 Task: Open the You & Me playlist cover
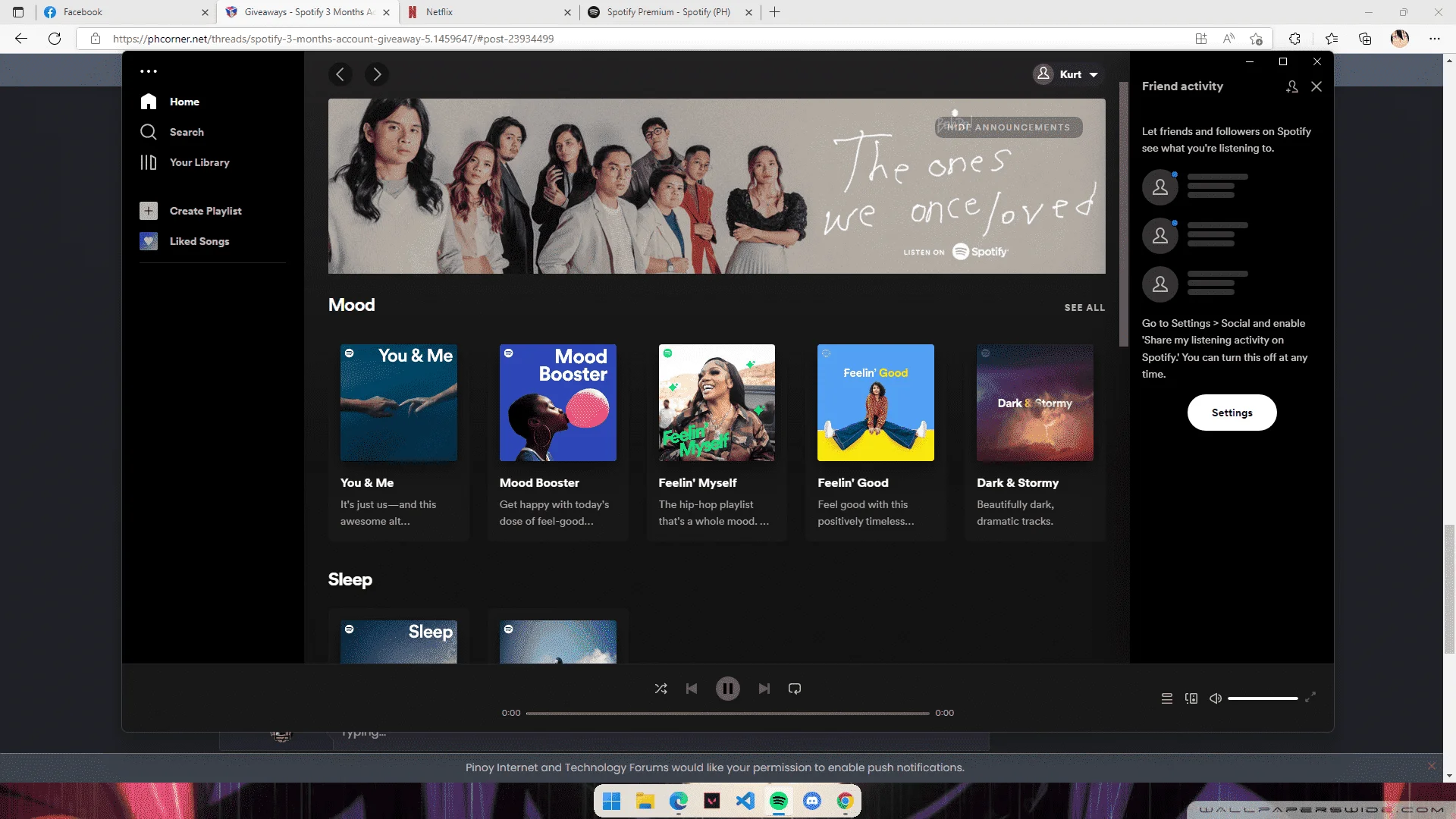click(x=399, y=403)
